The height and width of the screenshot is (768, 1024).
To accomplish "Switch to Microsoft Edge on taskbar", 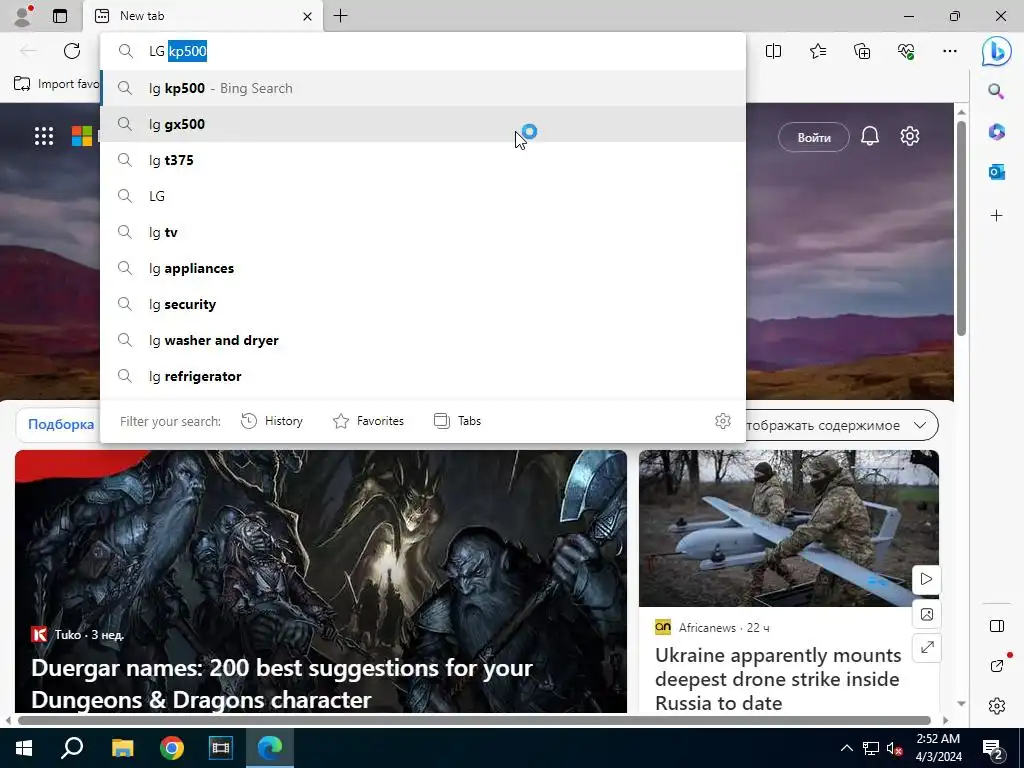I will click(x=270, y=748).
